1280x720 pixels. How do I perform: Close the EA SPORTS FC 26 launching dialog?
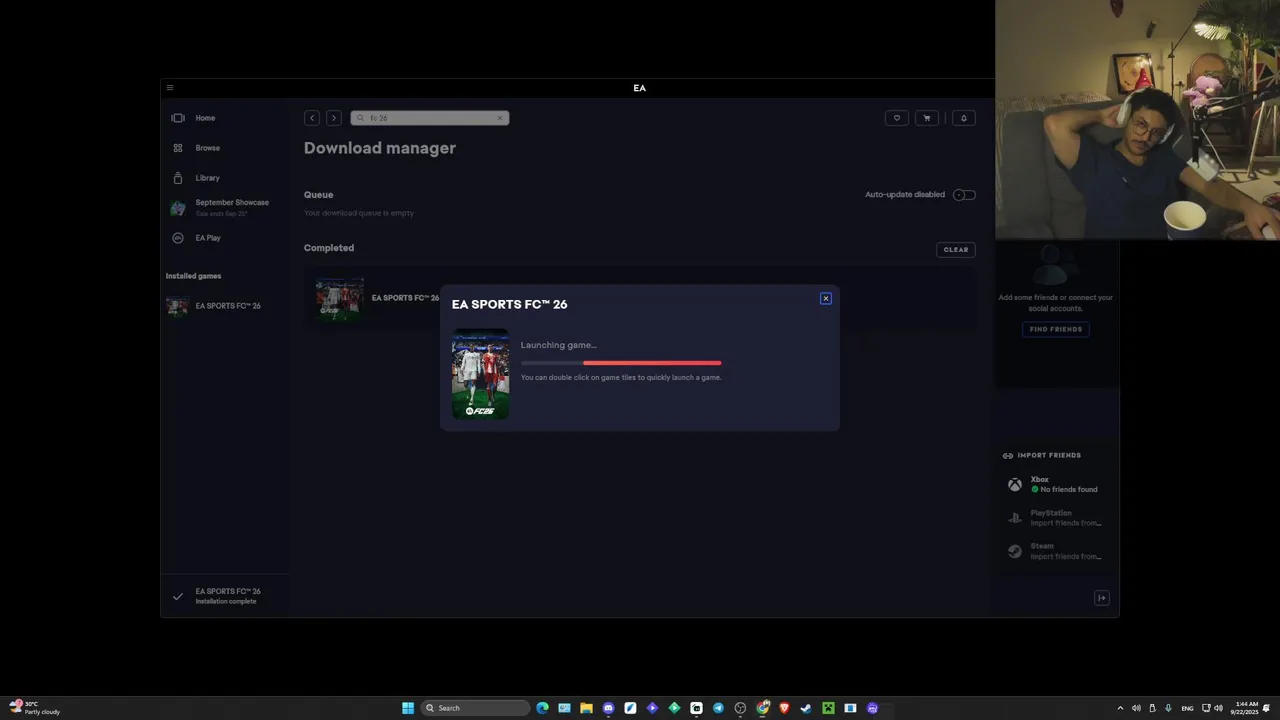[x=825, y=298]
